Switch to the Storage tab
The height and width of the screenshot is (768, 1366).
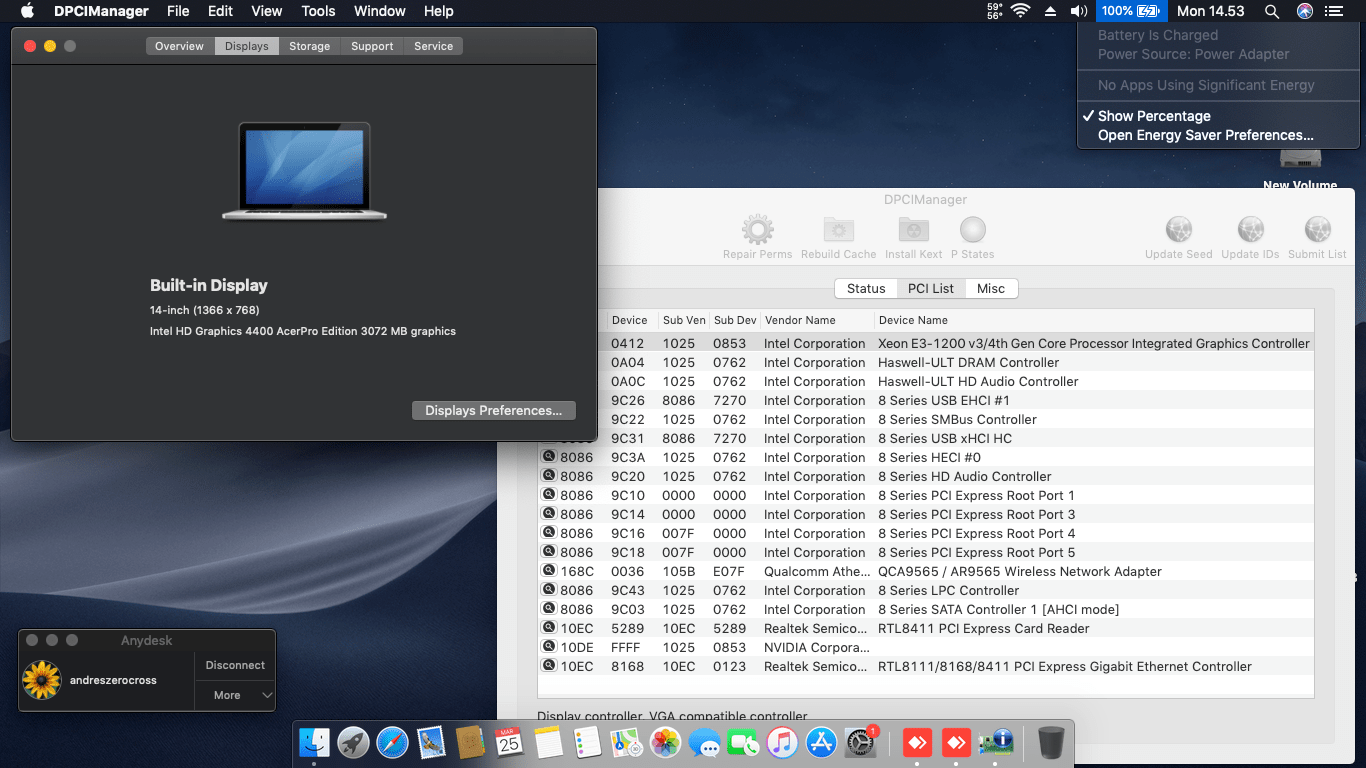(309, 46)
